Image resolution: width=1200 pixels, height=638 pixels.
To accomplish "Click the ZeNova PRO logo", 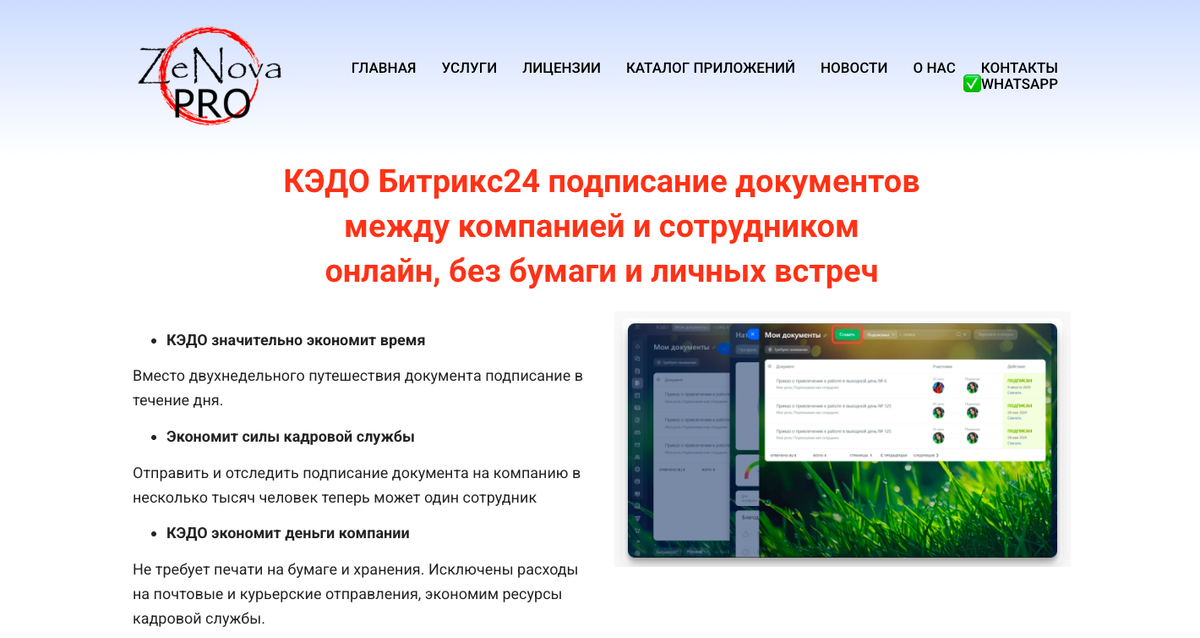I will tap(210, 76).
